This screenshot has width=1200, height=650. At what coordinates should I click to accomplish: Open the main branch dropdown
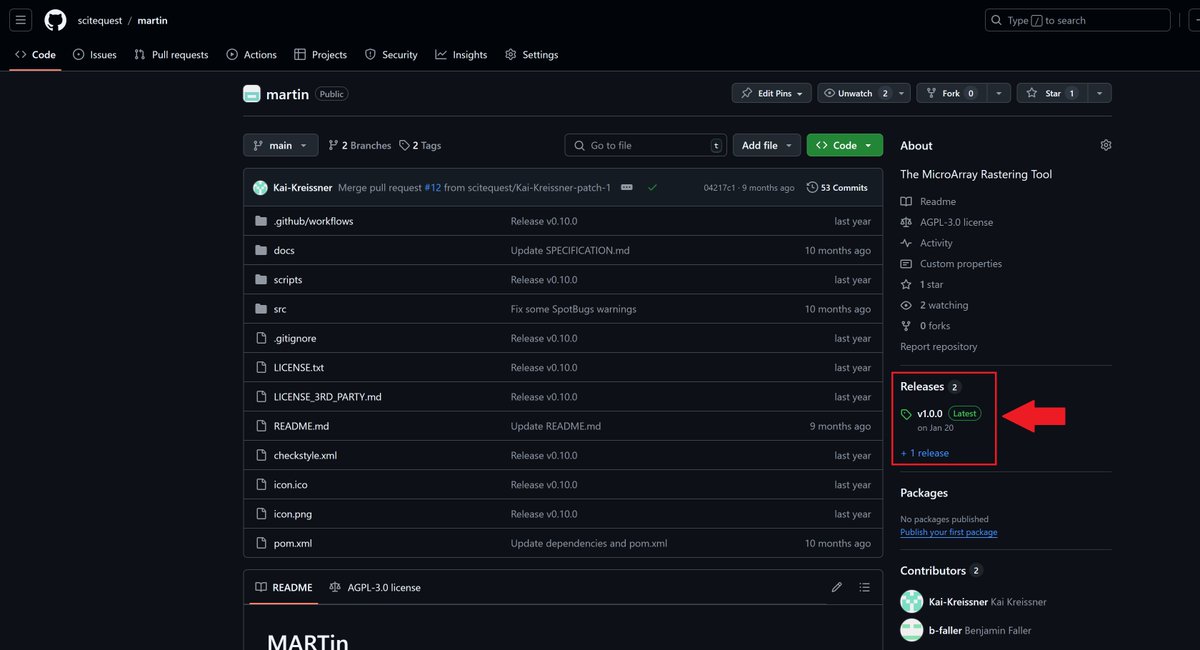[281, 145]
